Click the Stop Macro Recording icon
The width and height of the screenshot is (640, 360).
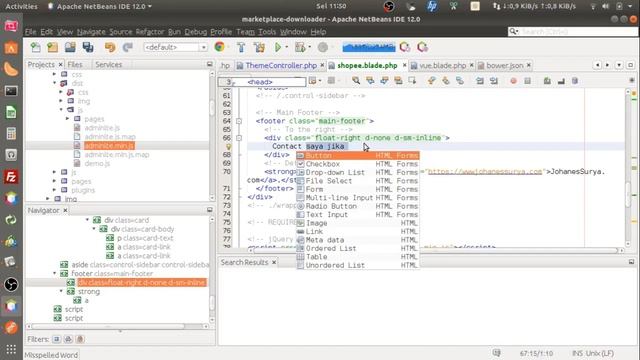pos(527,81)
